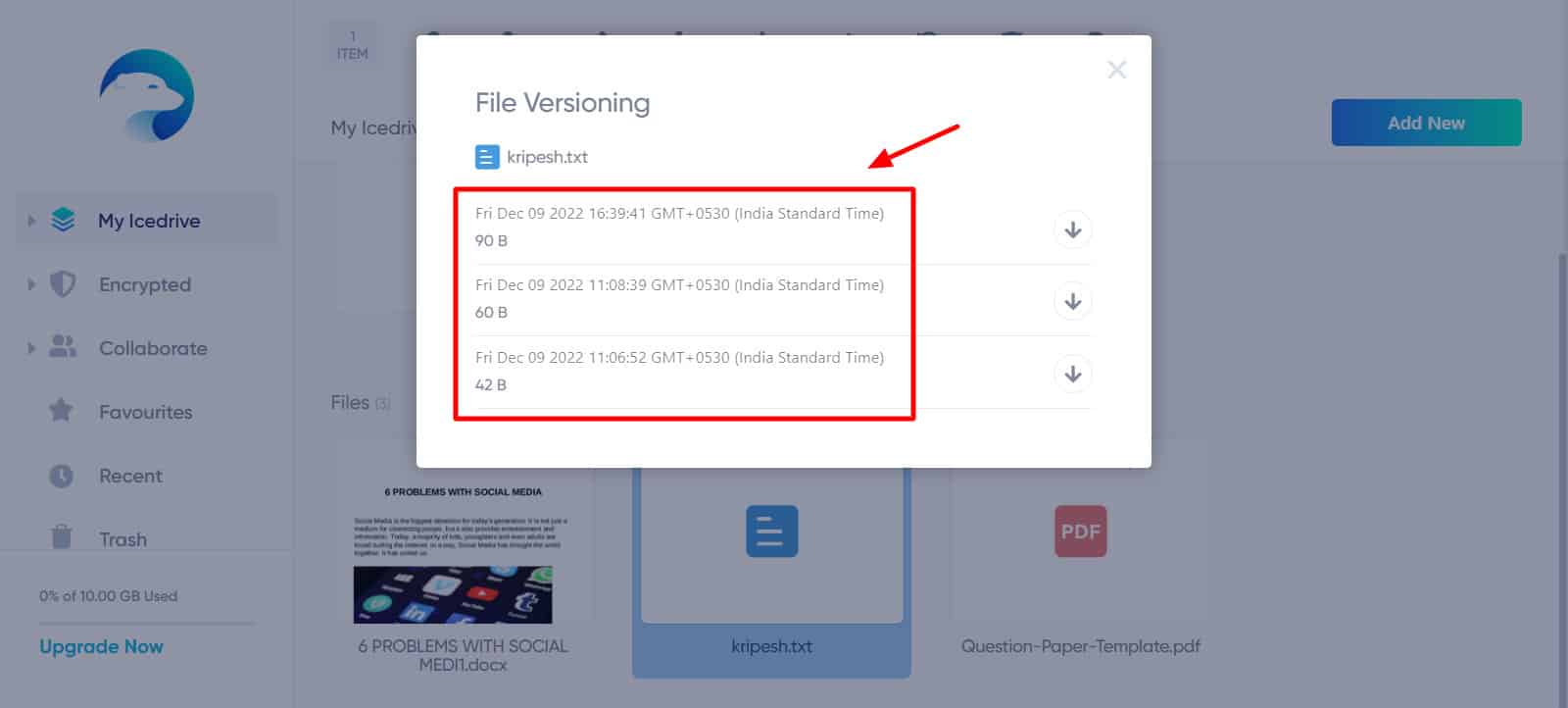Screen dimensions: 1568x708
Task: Click the File Versioning heading
Action: pos(563,103)
